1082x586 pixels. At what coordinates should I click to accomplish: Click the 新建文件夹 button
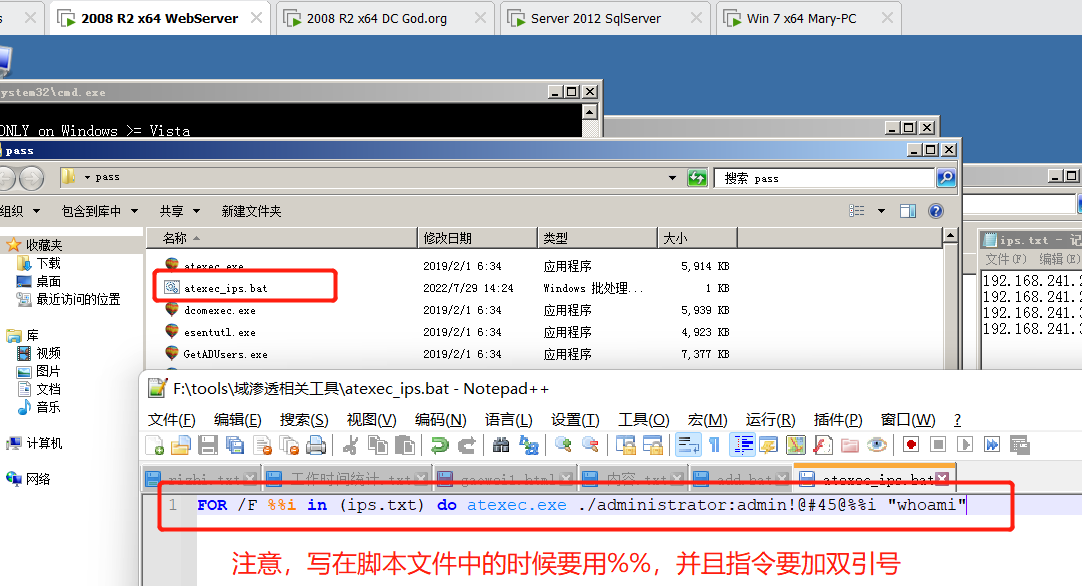pos(251,211)
